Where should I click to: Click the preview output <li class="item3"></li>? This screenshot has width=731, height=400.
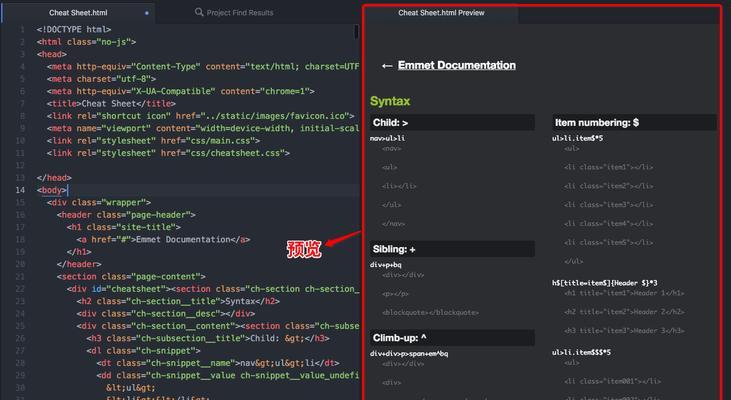point(608,205)
